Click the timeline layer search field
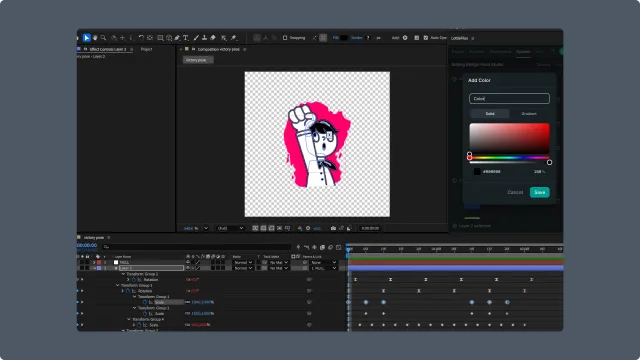The width and height of the screenshot is (640, 360). click(197, 247)
